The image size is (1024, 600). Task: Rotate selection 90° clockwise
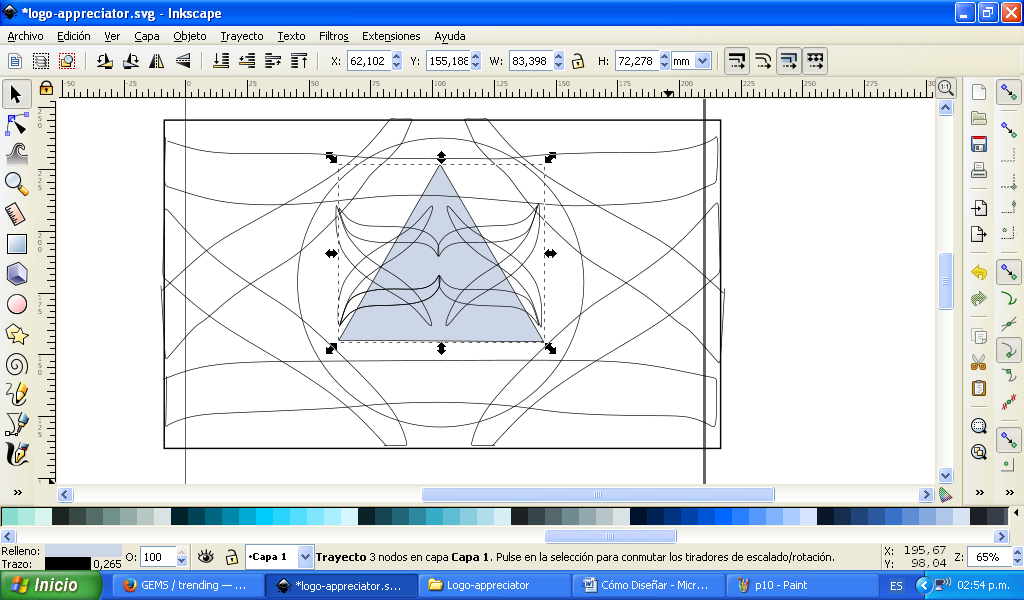131,61
